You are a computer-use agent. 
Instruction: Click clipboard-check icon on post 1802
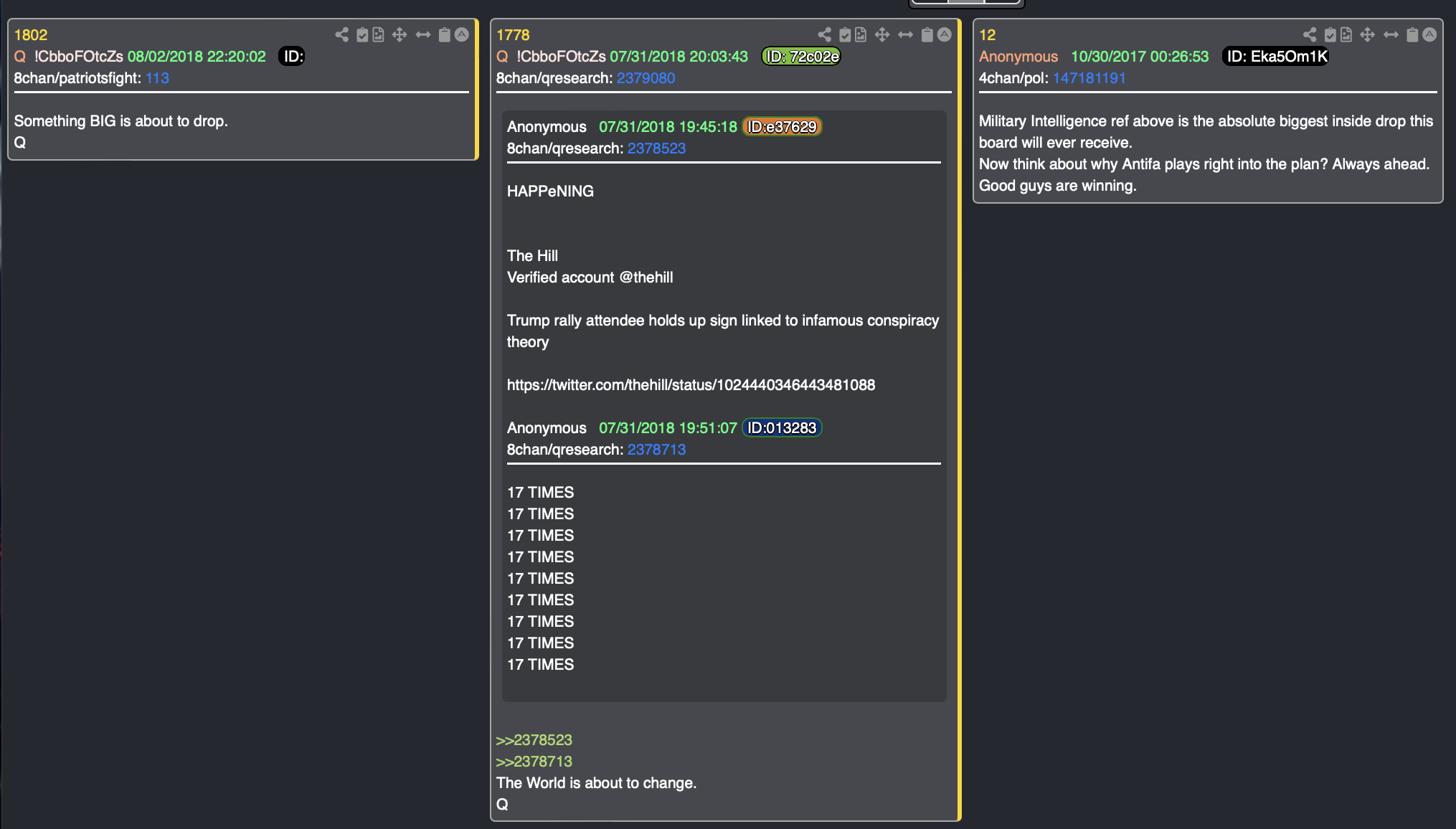[x=362, y=34]
